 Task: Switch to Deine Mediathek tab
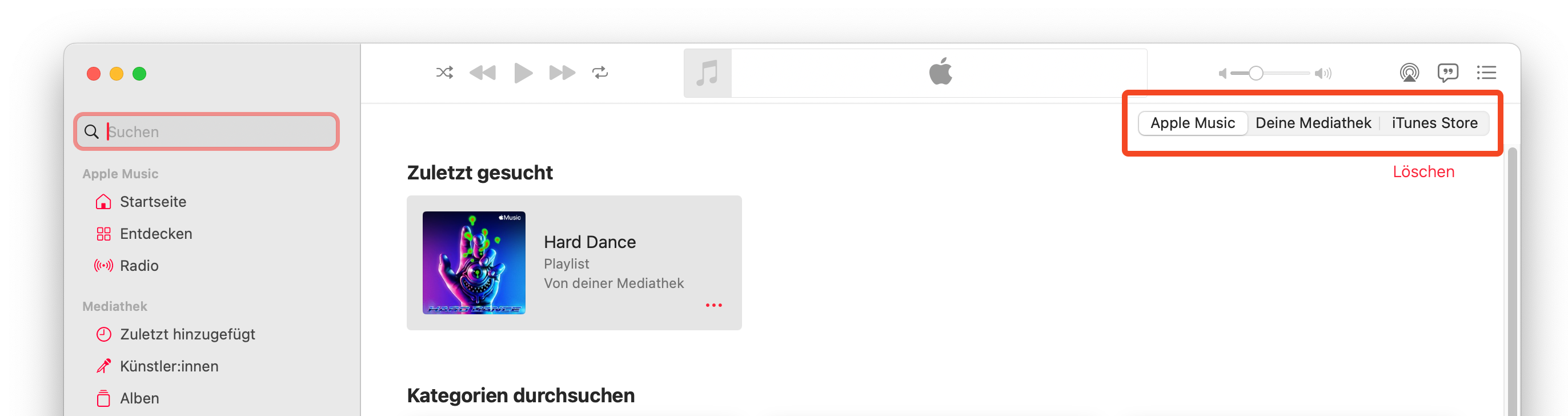[1313, 123]
